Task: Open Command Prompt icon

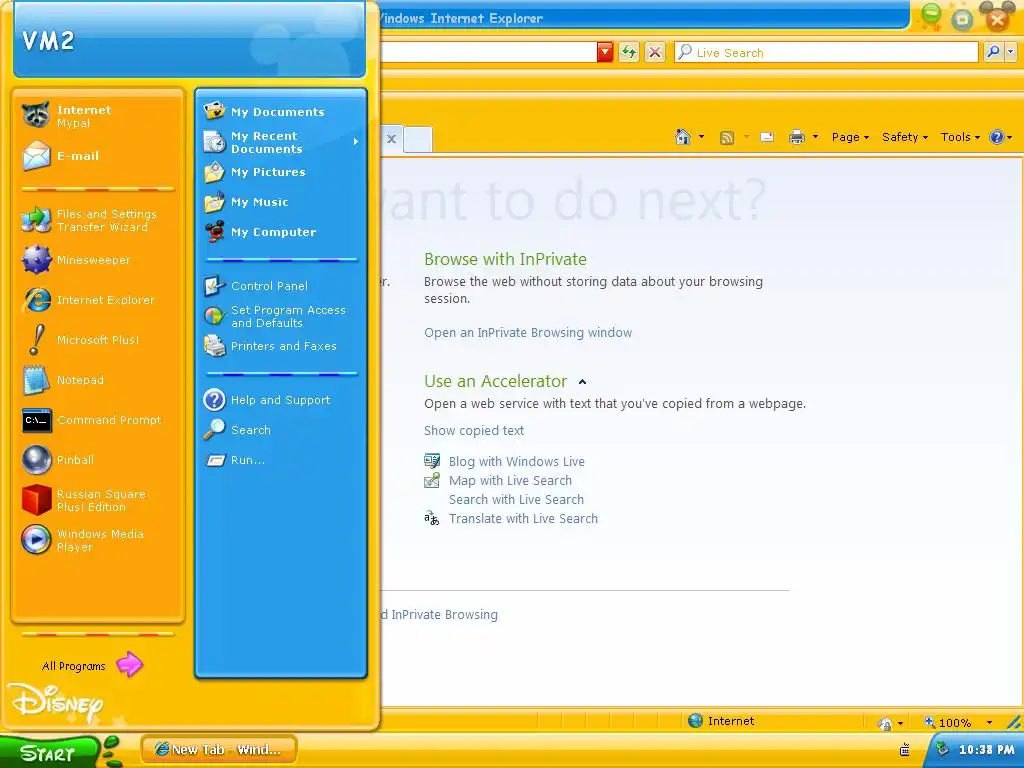Action: (x=36, y=420)
